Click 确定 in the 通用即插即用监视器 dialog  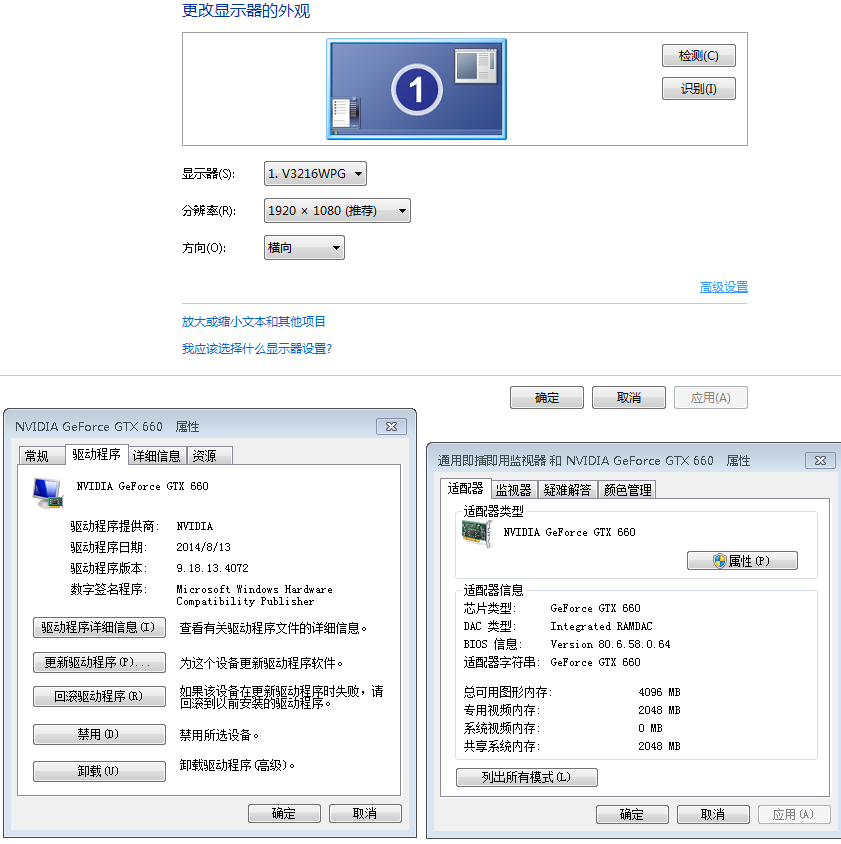632,814
